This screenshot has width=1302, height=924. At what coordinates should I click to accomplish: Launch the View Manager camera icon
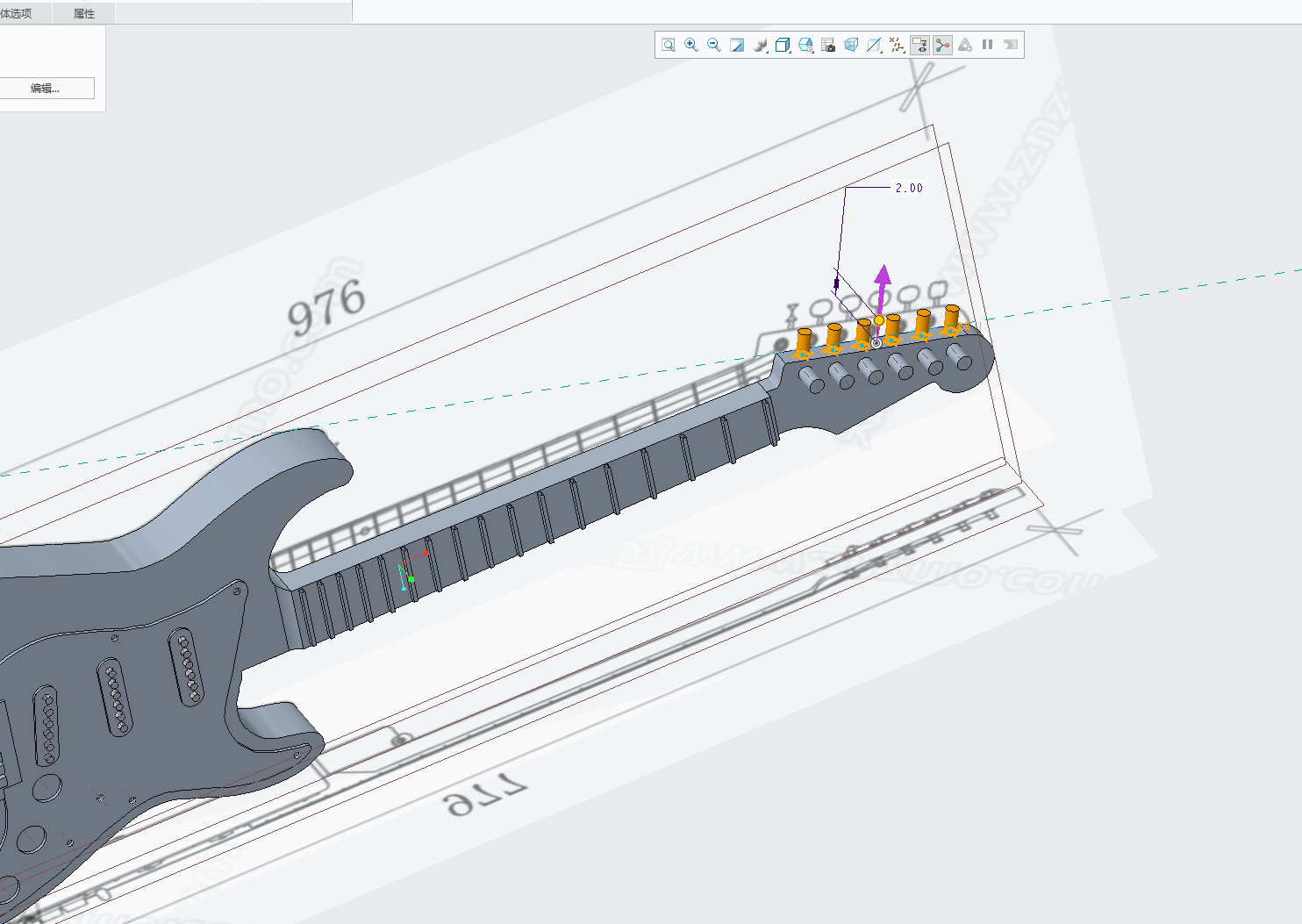(x=828, y=45)
